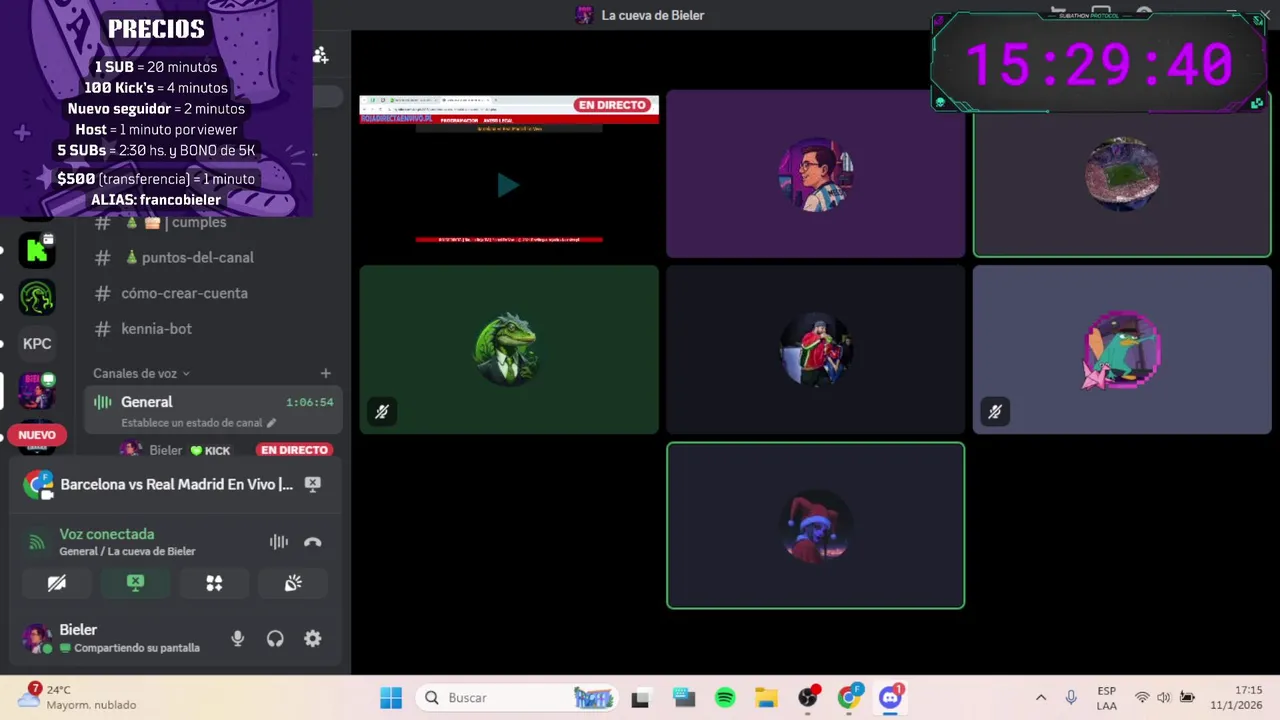Screen dimensions: 1280x720
Task: Select lizard in suit avatar tile
Action: [509, 349]
